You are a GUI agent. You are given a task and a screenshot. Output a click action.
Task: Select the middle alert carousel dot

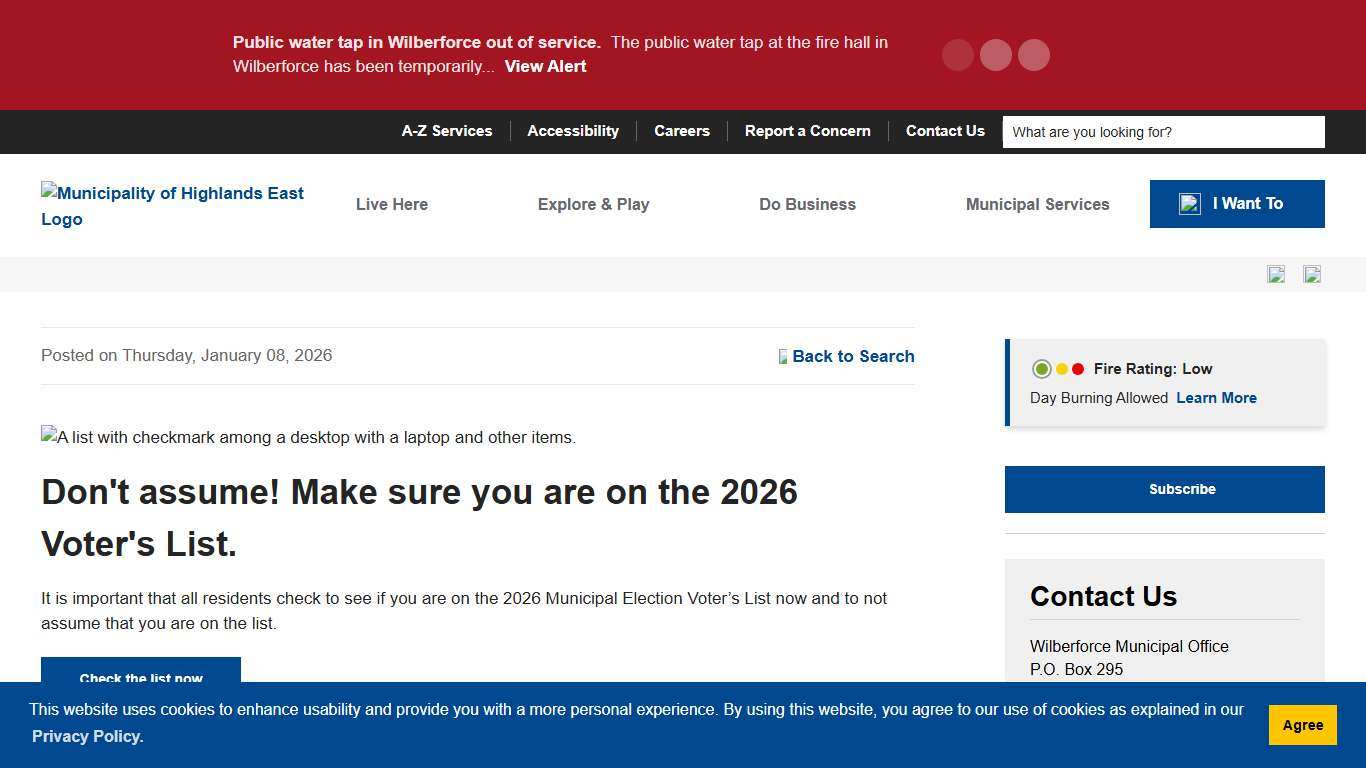(995, 55)
